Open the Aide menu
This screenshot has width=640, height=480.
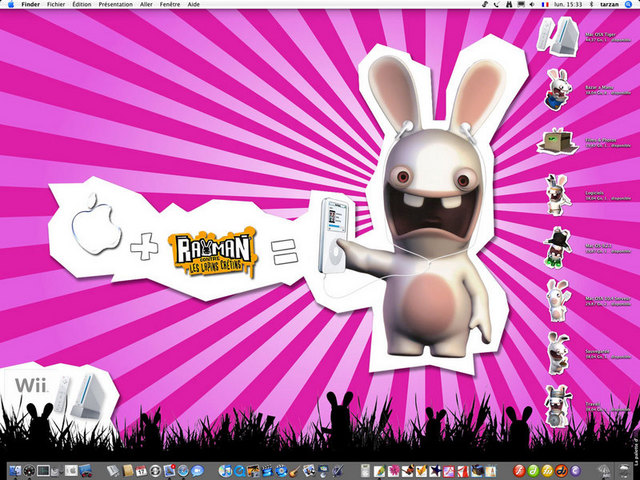coord(193,4)
